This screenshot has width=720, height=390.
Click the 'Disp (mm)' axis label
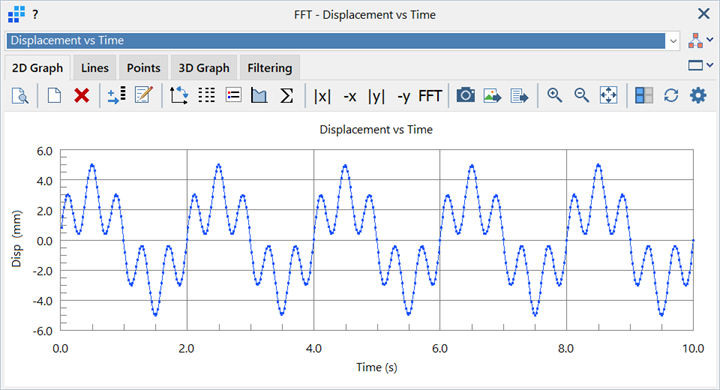(x=17, y=239)
